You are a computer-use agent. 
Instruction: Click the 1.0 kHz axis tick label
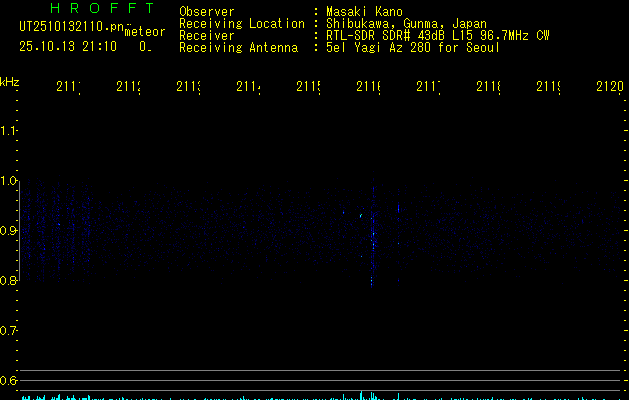(8, 181)
